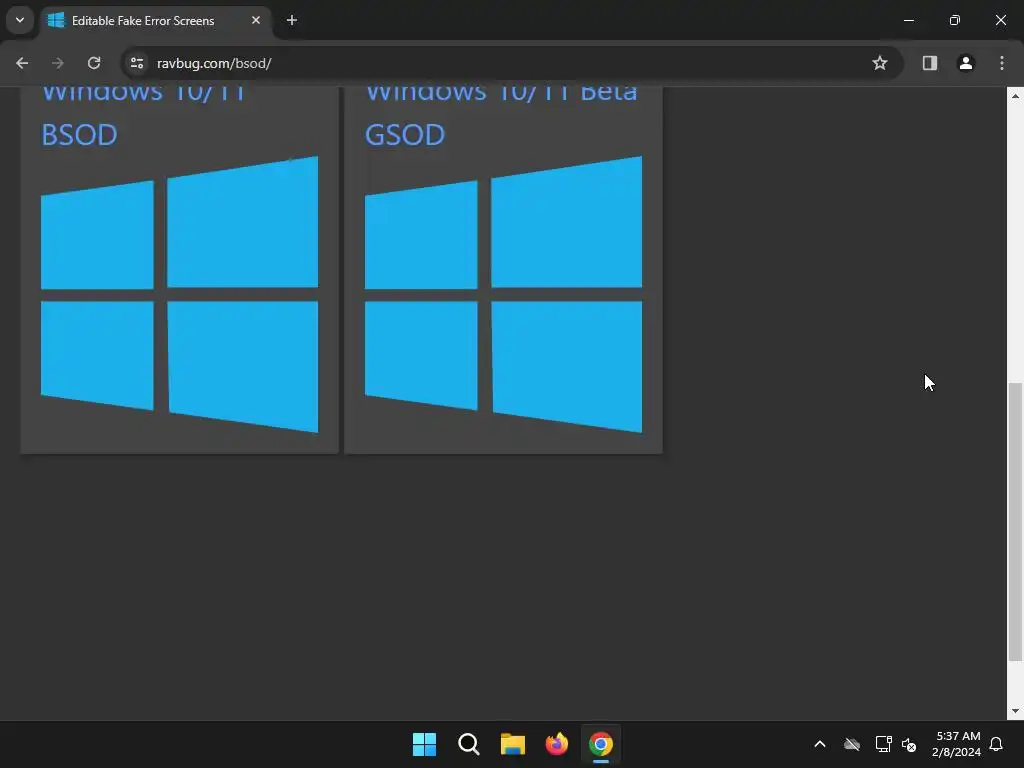The image size is (1024, 768).
Task: Restore down the Chrome window
Action: point(955,20)
